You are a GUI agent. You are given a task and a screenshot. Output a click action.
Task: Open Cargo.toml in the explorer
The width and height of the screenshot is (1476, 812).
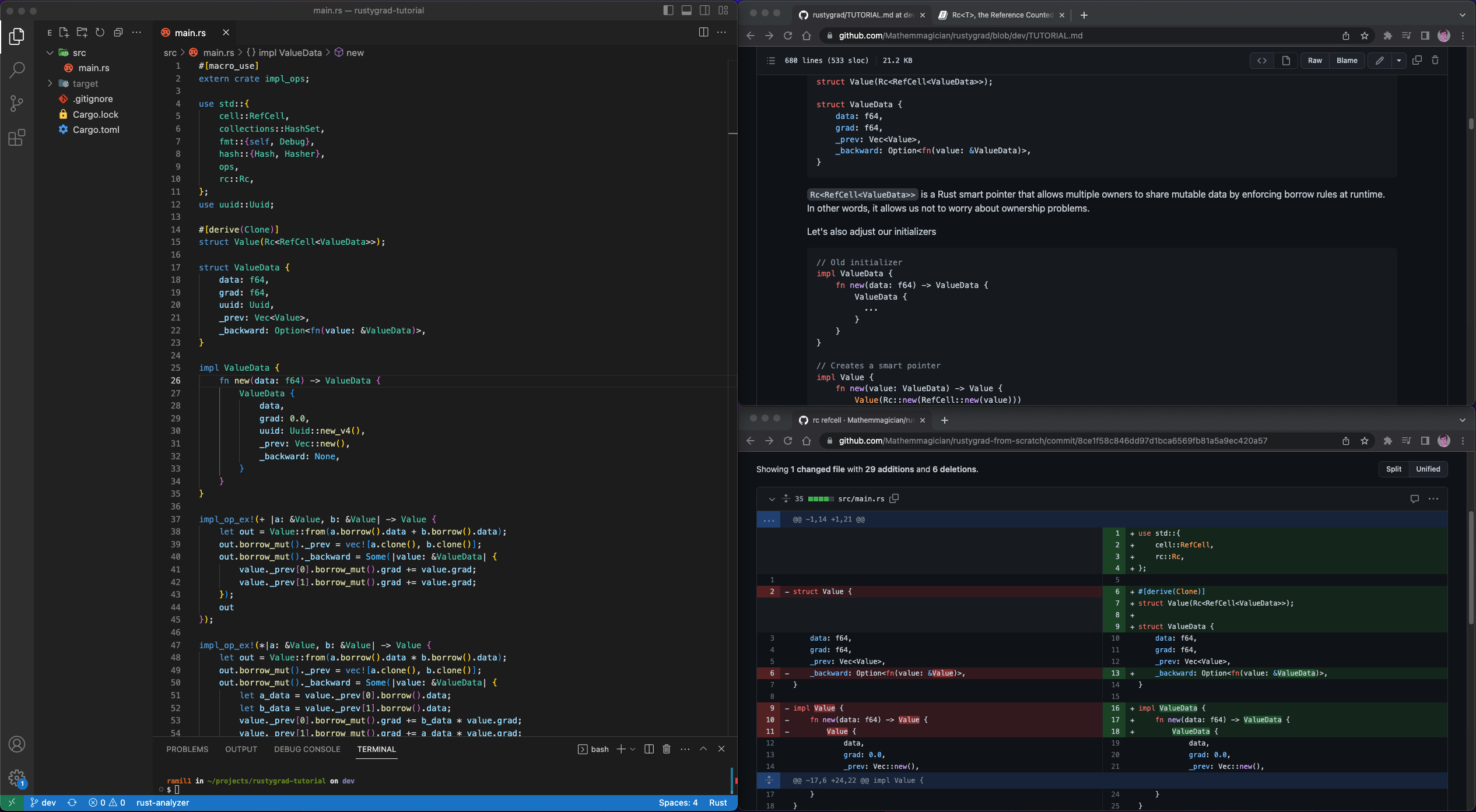pyautogui.click(x=96, y=129)
